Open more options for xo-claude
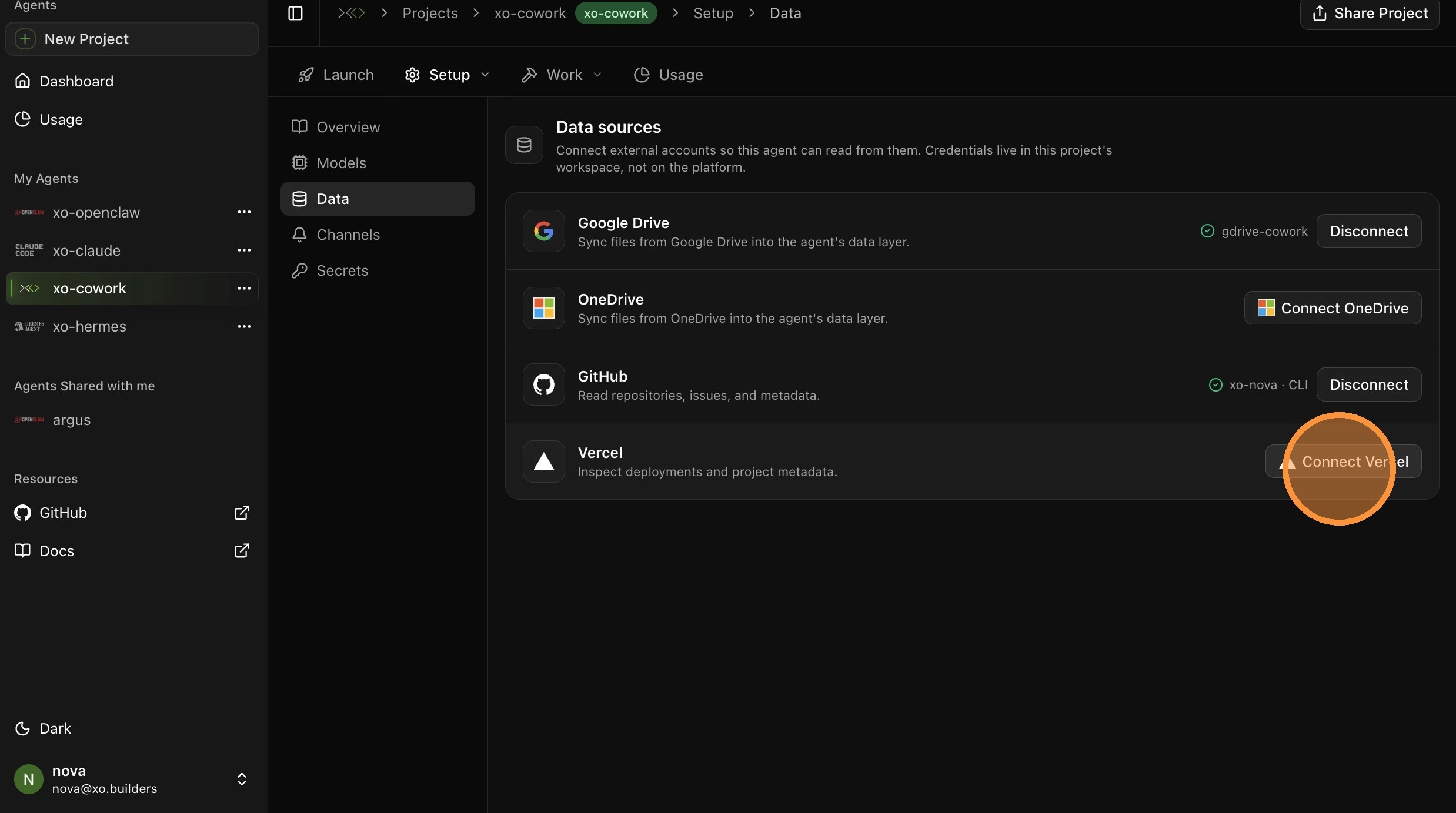1456x813 pixels. pyautogui.click(x=244, y=250)
